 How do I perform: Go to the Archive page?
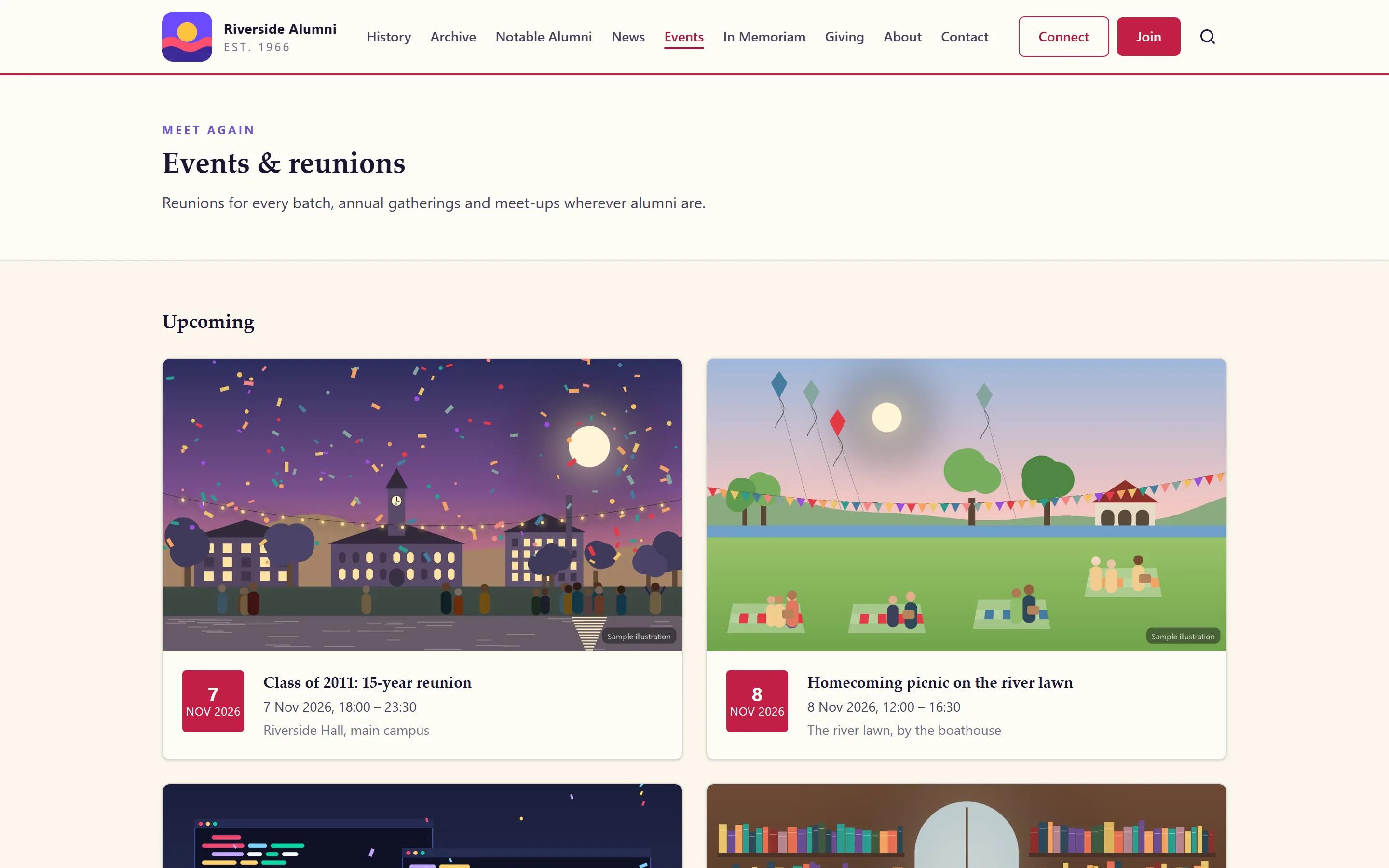[x=453, y=37]
